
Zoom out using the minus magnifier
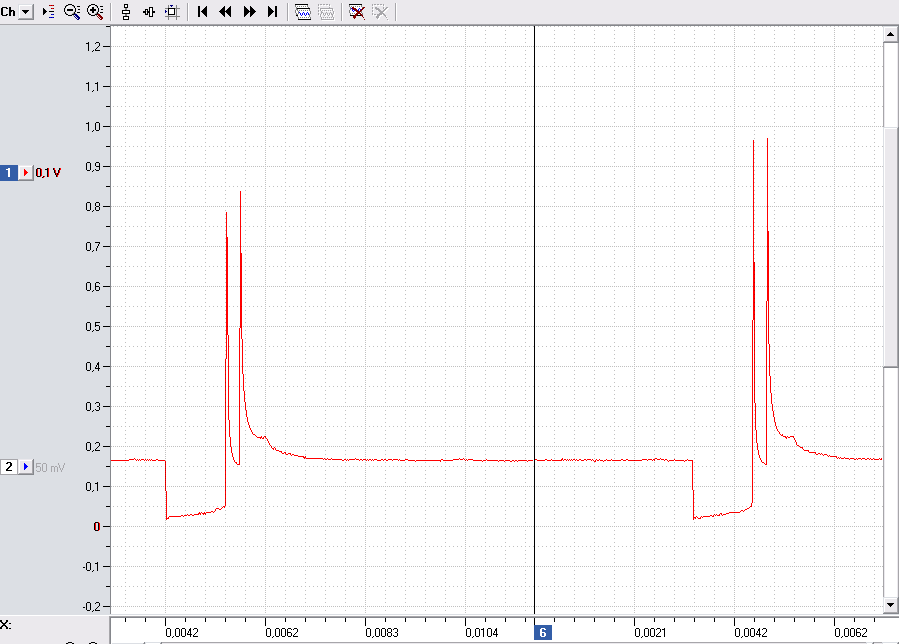[x=72, y=11]
